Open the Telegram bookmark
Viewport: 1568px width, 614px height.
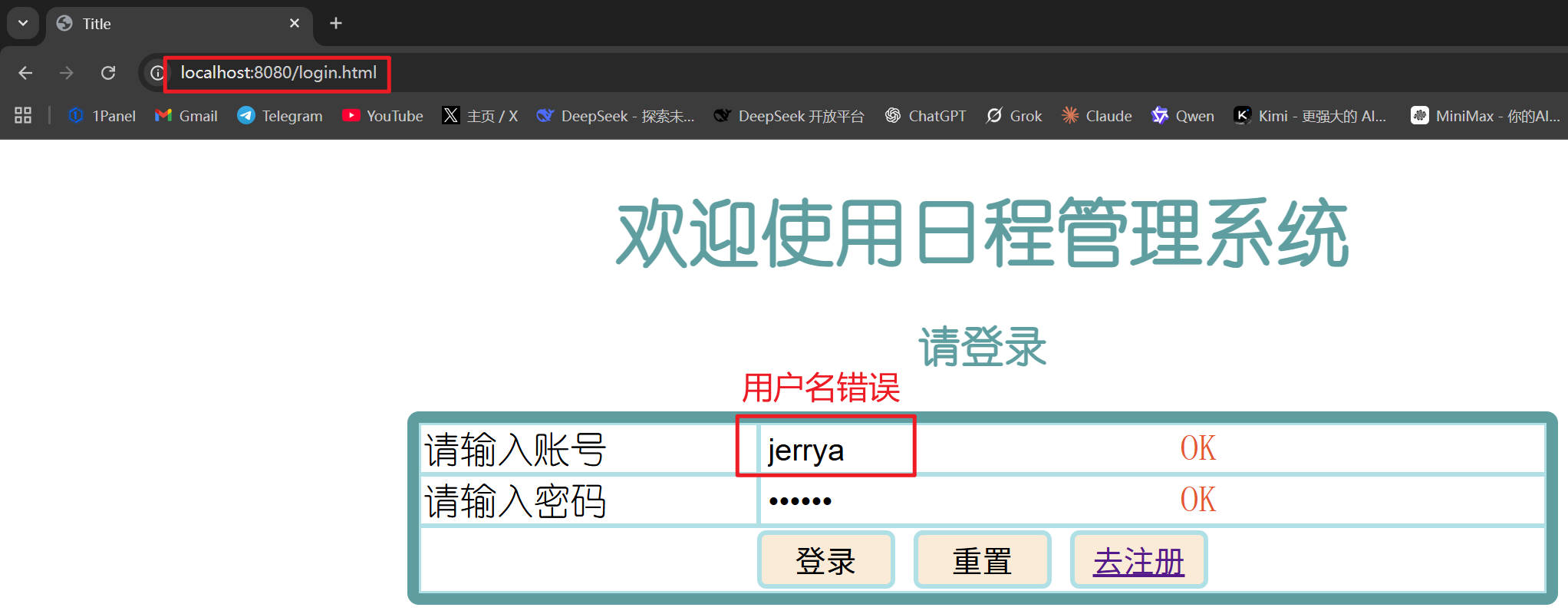point(280,116)
